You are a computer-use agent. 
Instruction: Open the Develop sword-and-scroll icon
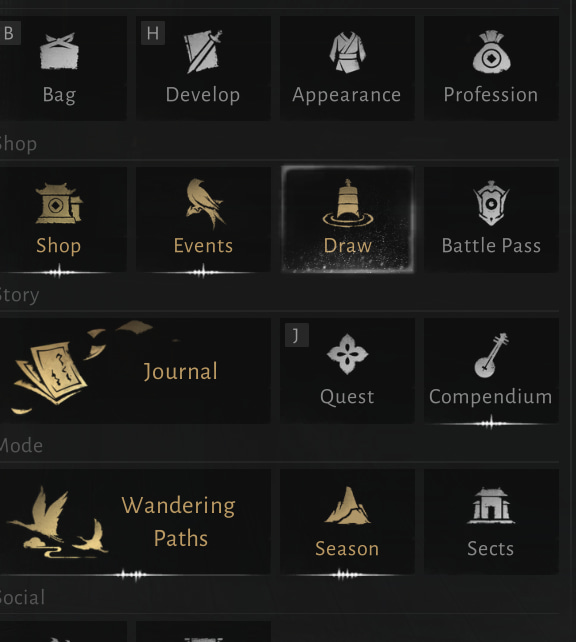pyautogui.click(x=203, y=51)
